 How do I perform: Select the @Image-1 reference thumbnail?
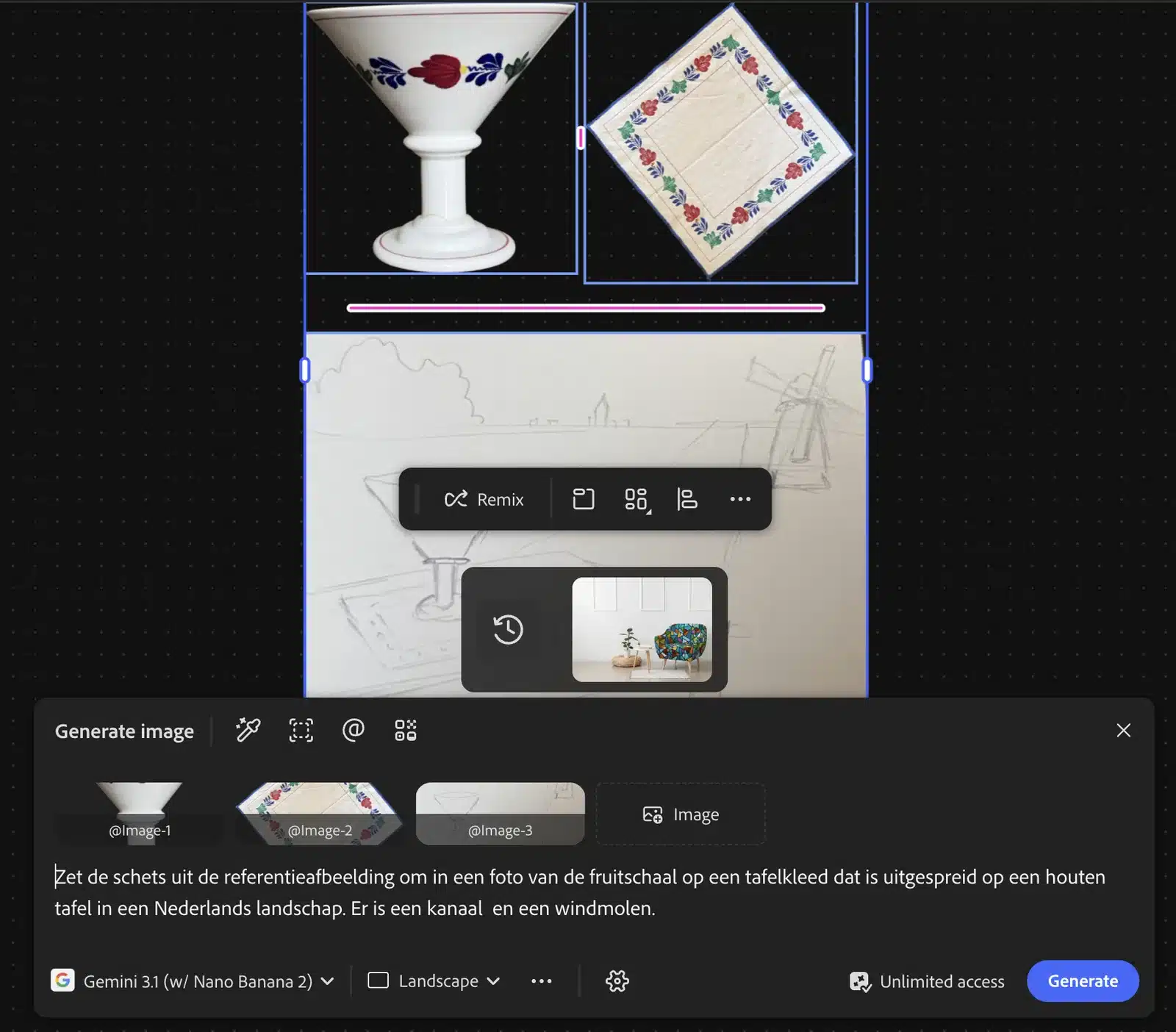point(140,814)
